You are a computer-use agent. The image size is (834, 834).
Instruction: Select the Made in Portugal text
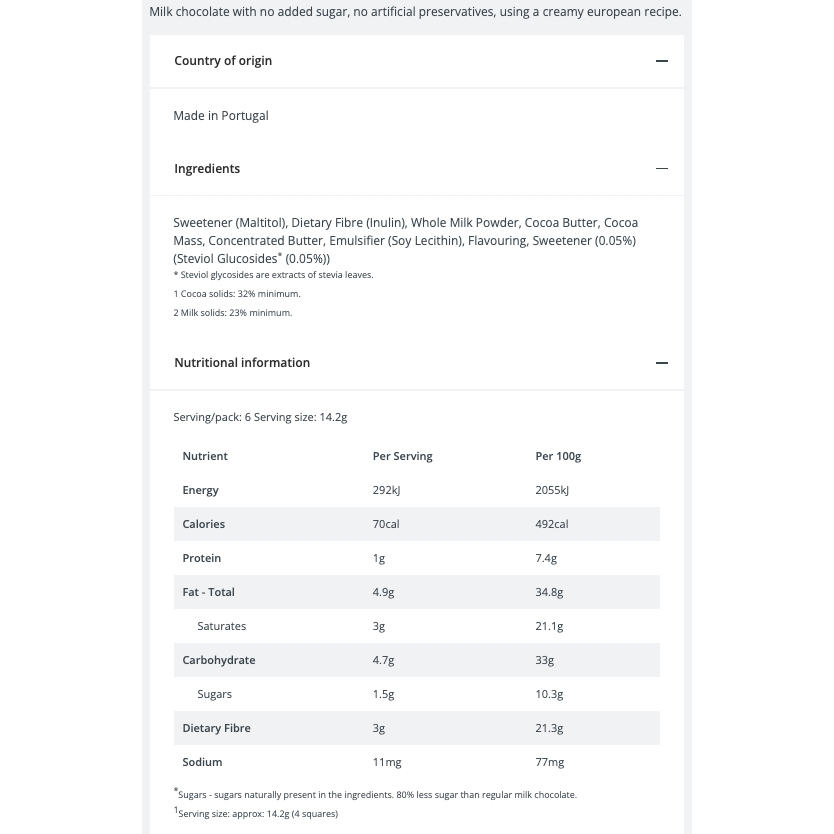[x=221, y=115]
